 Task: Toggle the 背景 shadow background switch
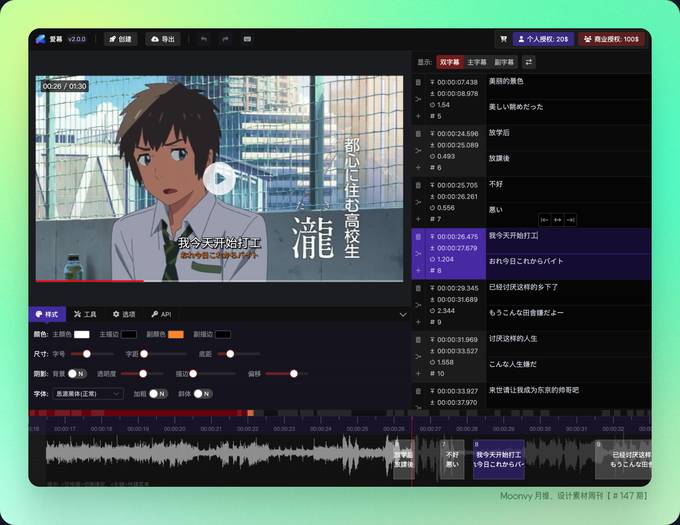click(77, 374)
